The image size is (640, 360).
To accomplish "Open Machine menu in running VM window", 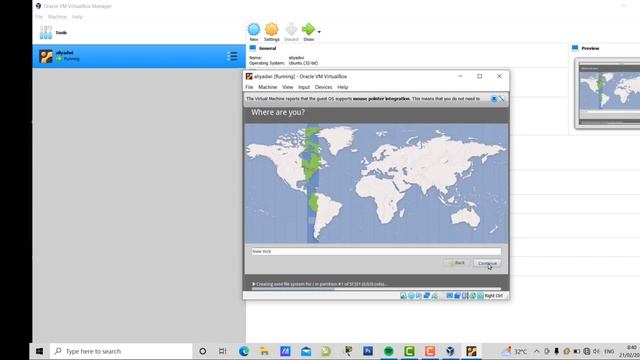I will click(267, 87).
